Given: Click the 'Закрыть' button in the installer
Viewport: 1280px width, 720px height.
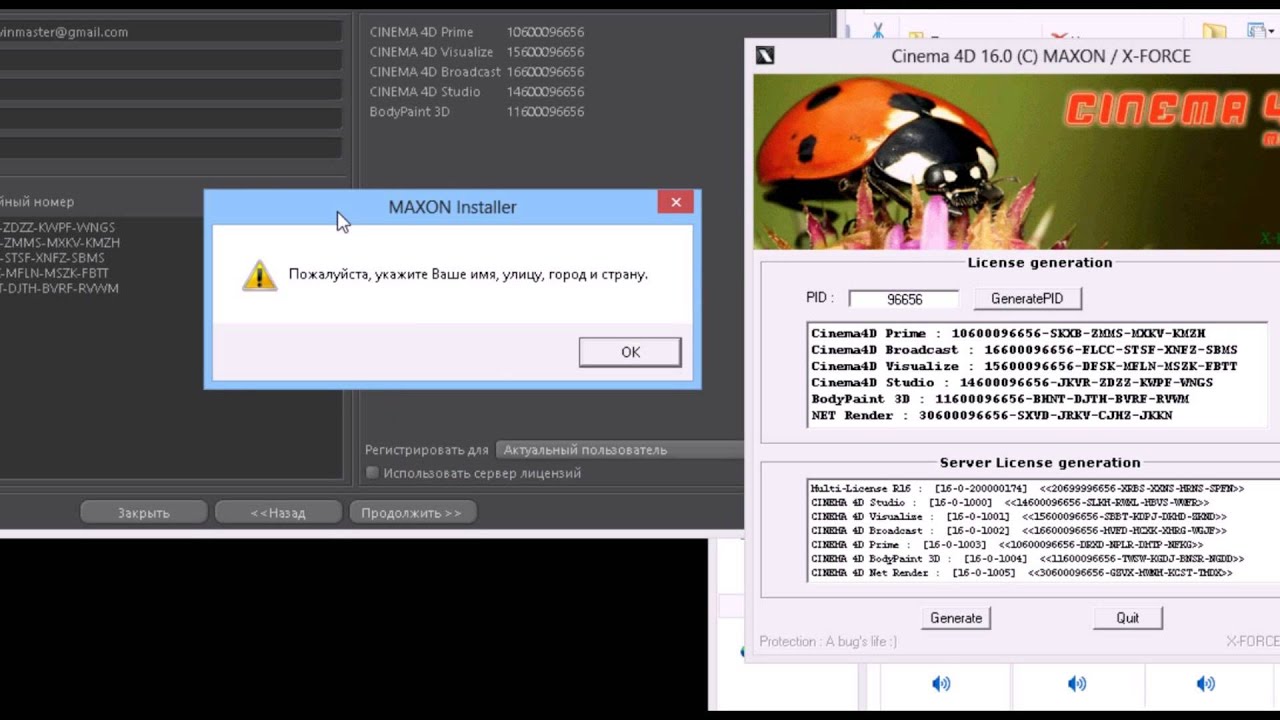Looking at the screenshot, I should [144, 513].
